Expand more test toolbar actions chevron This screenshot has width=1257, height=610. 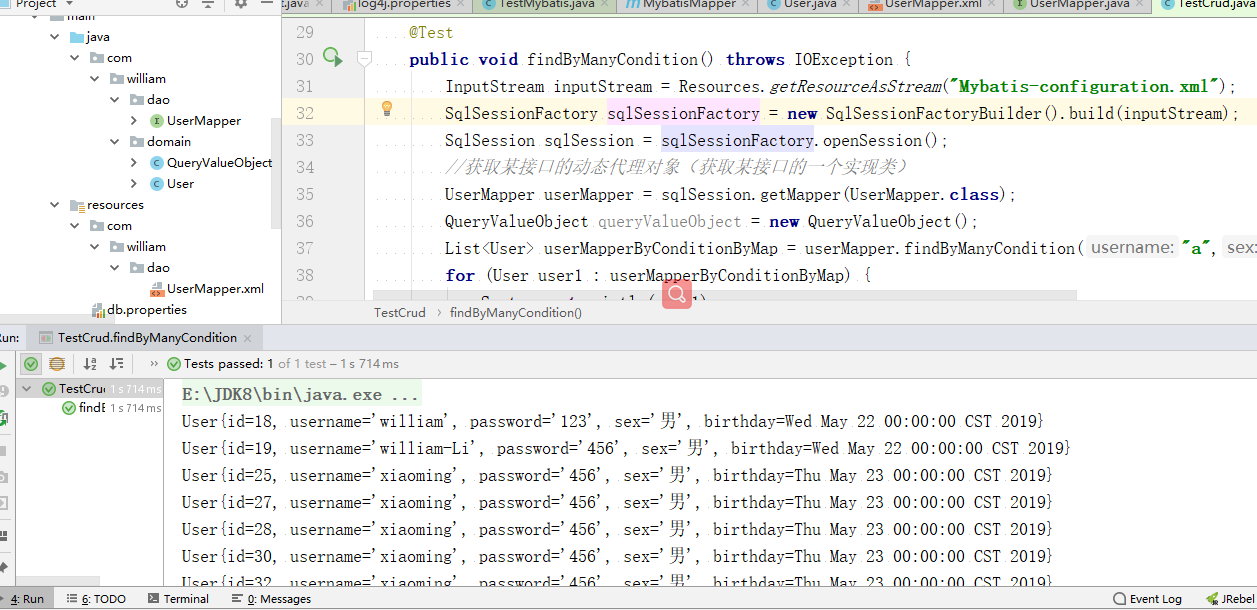[x=153, y=364]
